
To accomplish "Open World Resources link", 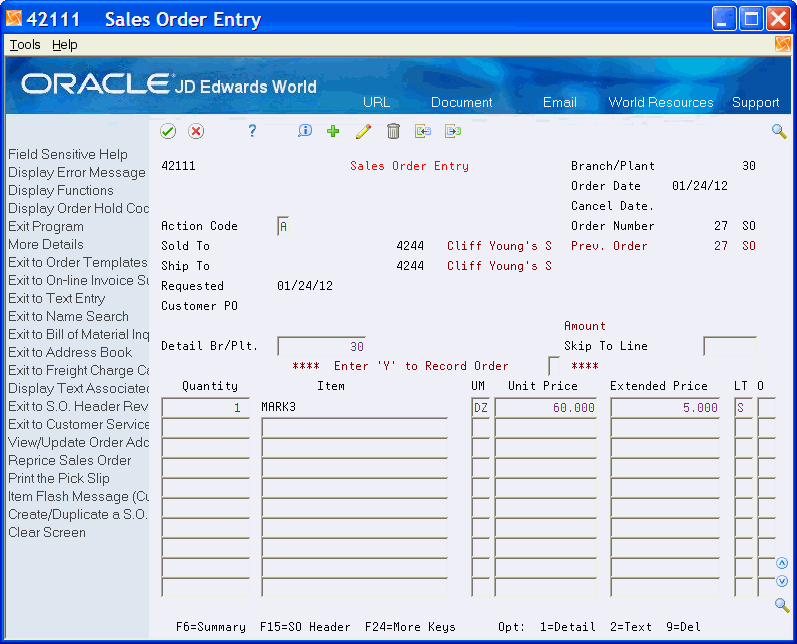I will (661, 102).
